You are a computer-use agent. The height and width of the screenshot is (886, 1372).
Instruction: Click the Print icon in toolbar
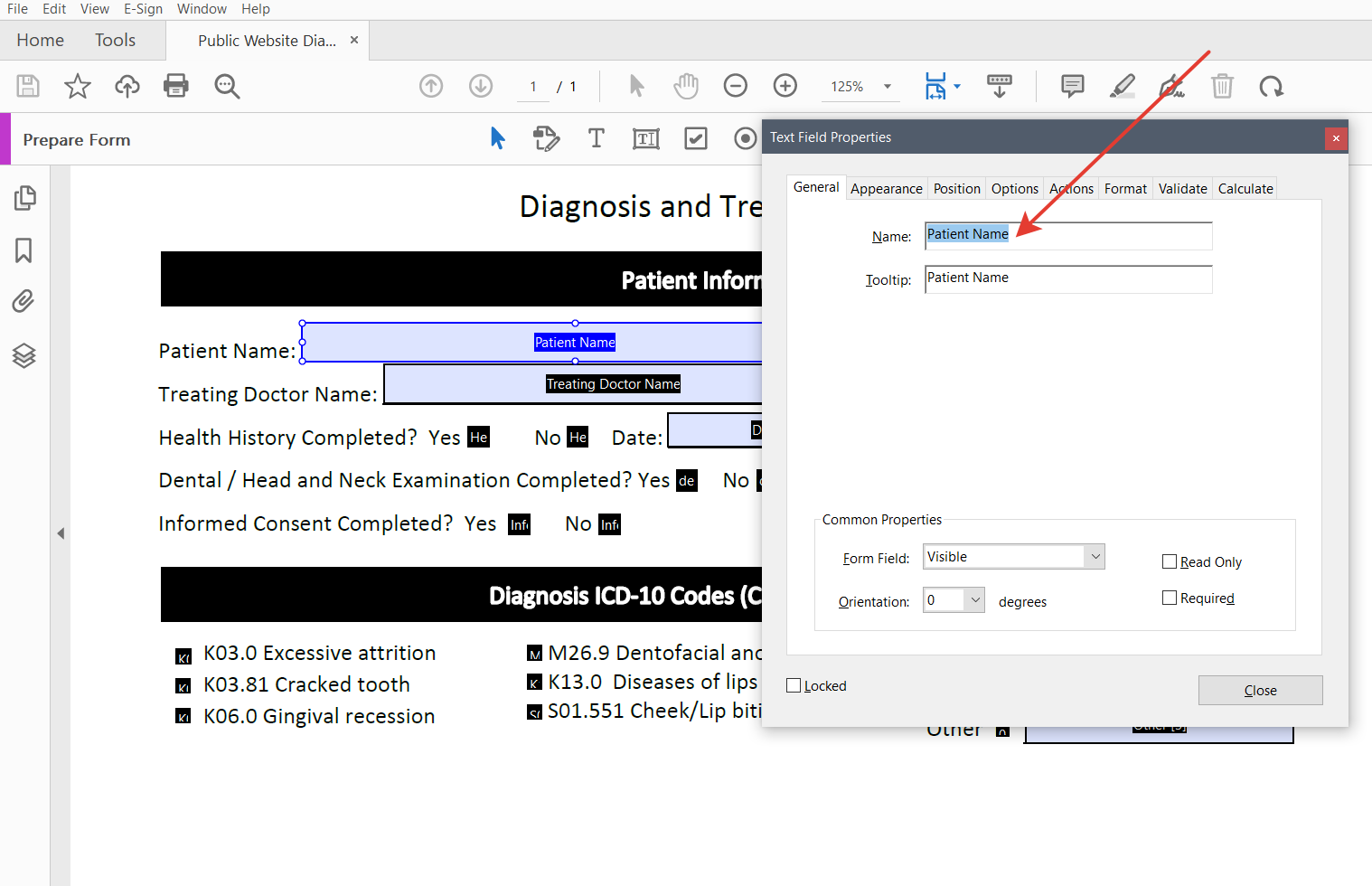coord(176,86)
